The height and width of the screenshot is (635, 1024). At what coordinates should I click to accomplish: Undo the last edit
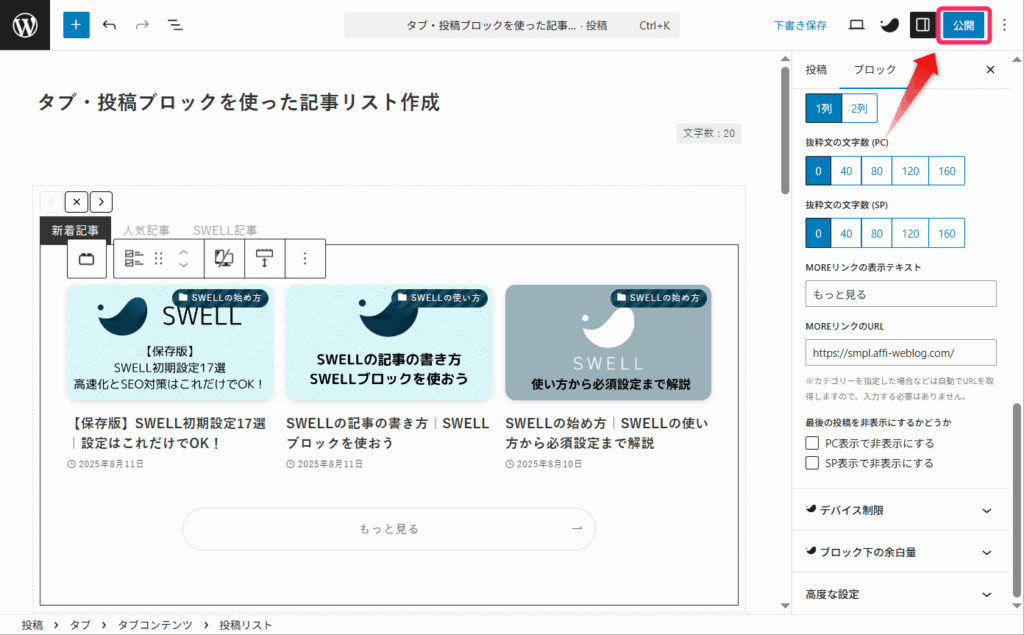click(x=109, y=25)
